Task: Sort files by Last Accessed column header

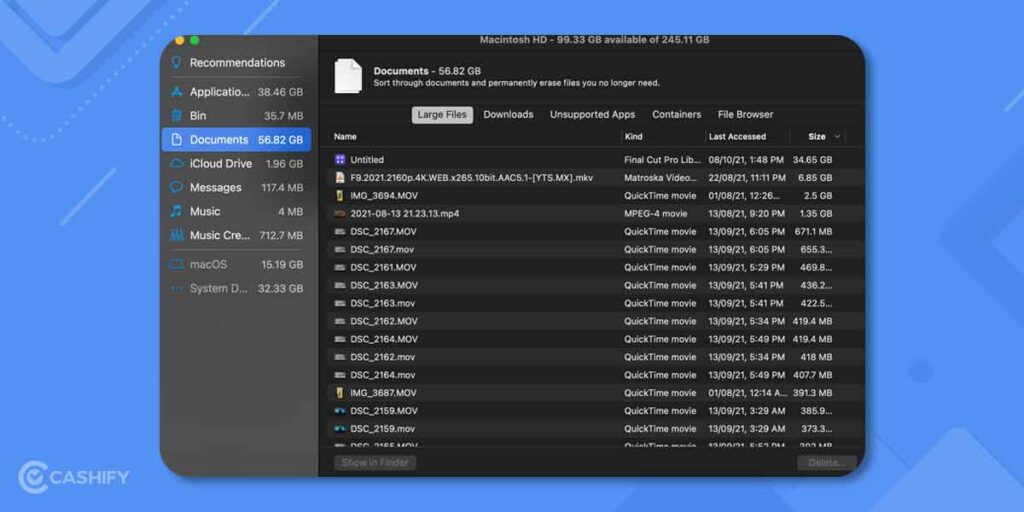Action: point(737,136)
